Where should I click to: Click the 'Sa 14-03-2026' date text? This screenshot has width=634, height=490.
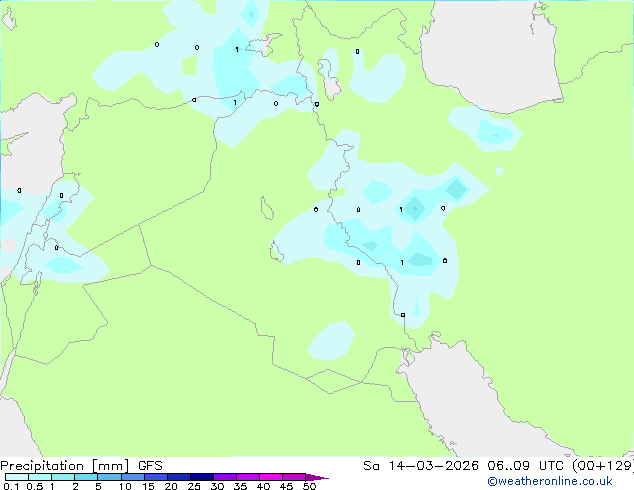(x=421, y=466)
